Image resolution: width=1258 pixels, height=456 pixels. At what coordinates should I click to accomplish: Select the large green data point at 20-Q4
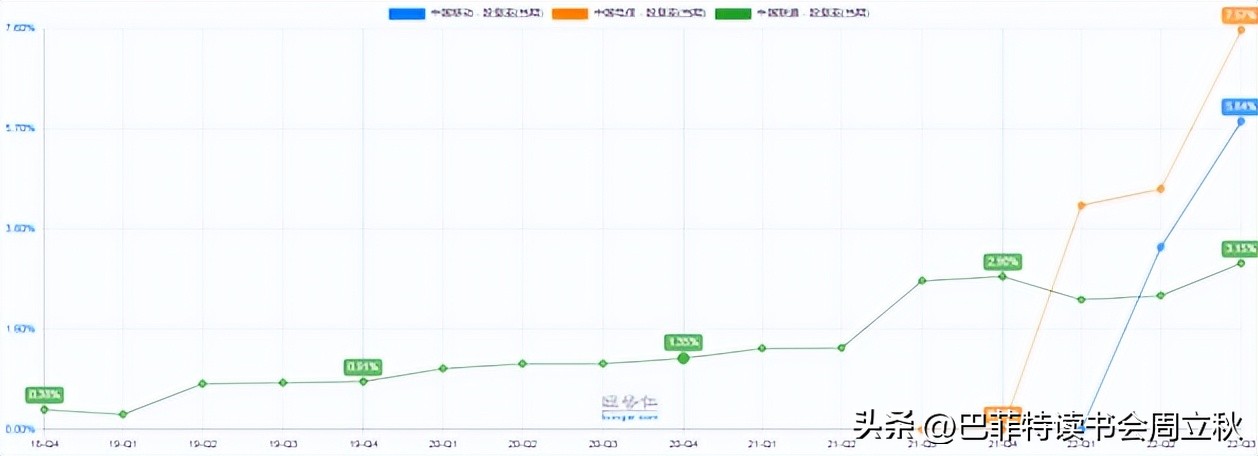pos(683,358)
